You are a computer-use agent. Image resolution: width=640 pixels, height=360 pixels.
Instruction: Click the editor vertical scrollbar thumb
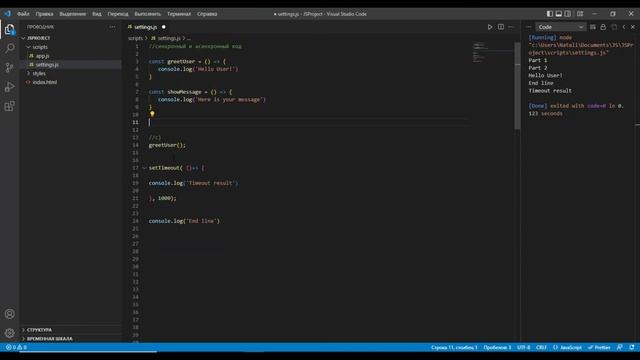pyautogui.click(x=518, y=85)
